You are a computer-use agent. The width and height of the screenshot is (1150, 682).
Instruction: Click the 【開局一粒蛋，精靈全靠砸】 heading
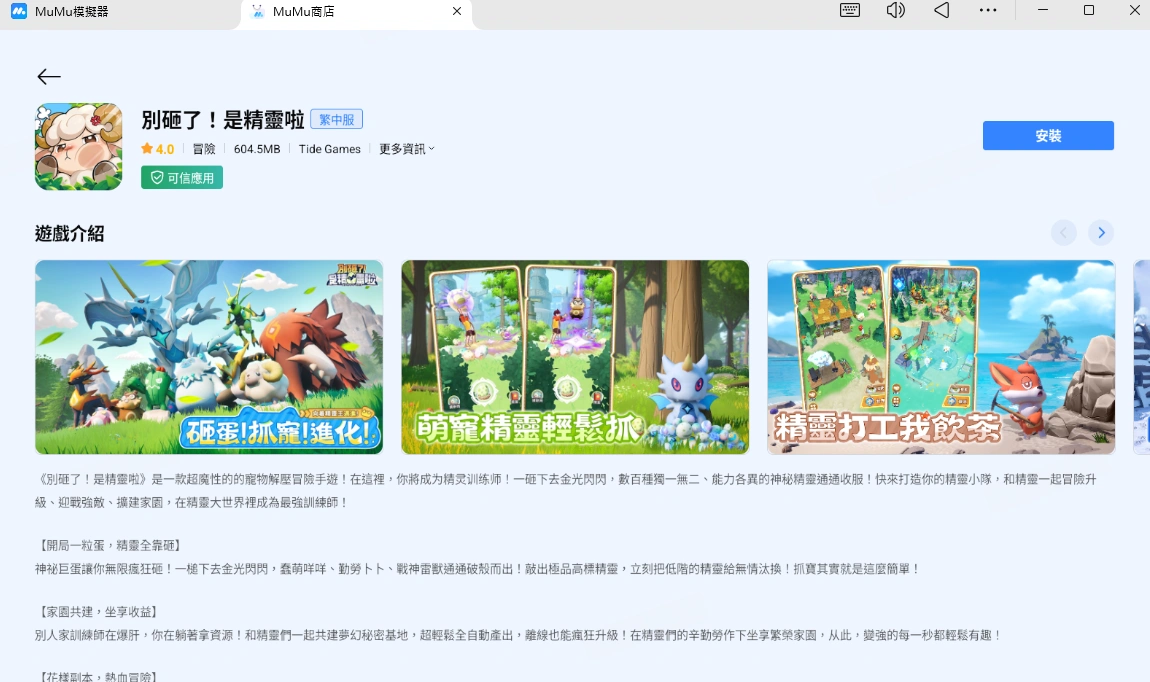[x=109, y=546]
